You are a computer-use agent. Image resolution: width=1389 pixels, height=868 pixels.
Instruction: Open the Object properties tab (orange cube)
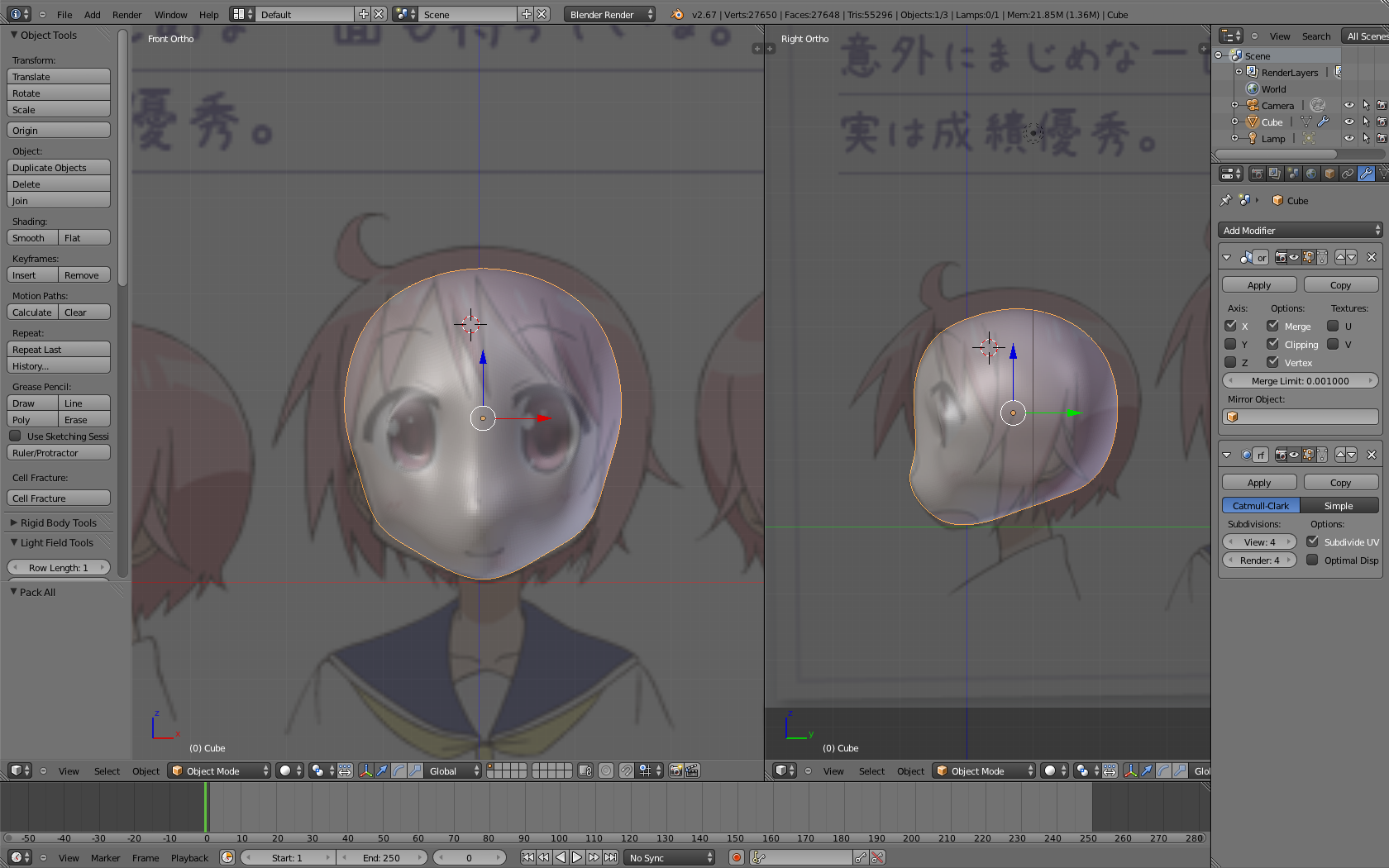pyautogui.click(x=1329, y=174)
